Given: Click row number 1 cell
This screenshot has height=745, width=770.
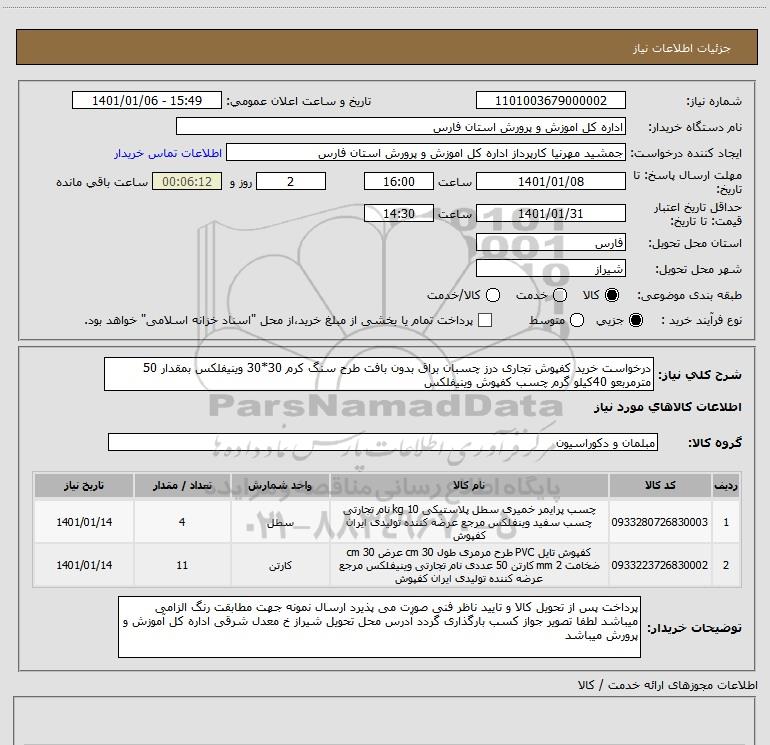Looking at the screenshot, I should point(726,522).
